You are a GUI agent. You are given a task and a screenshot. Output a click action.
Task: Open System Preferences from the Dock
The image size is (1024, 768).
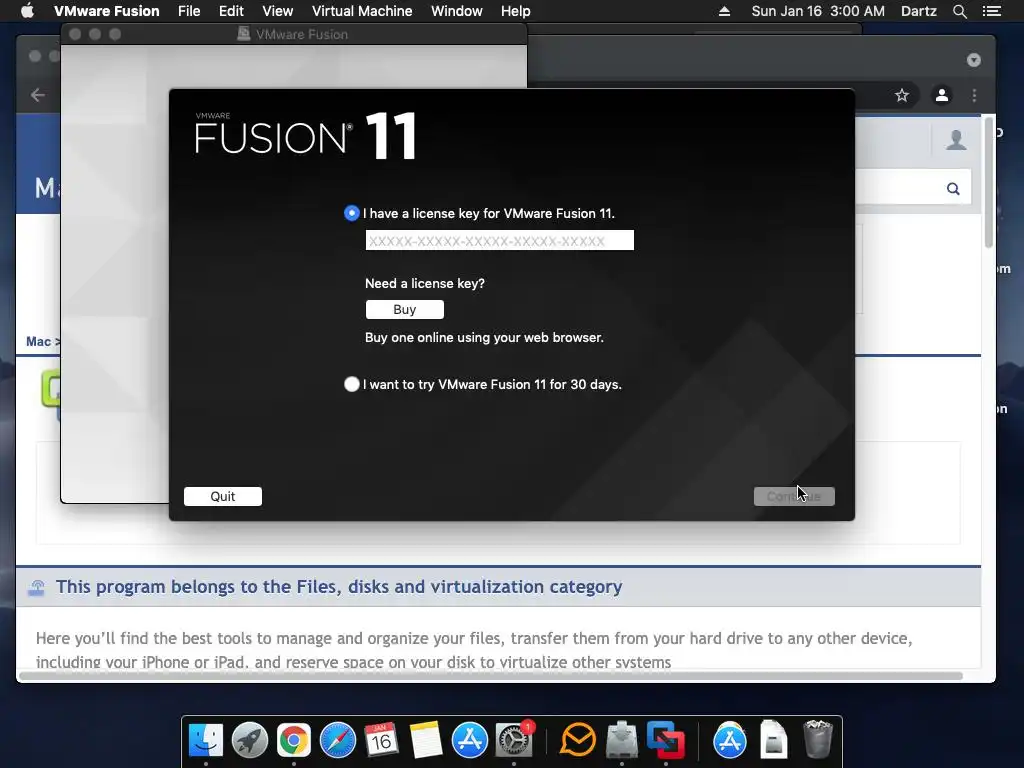pos(514,741)
